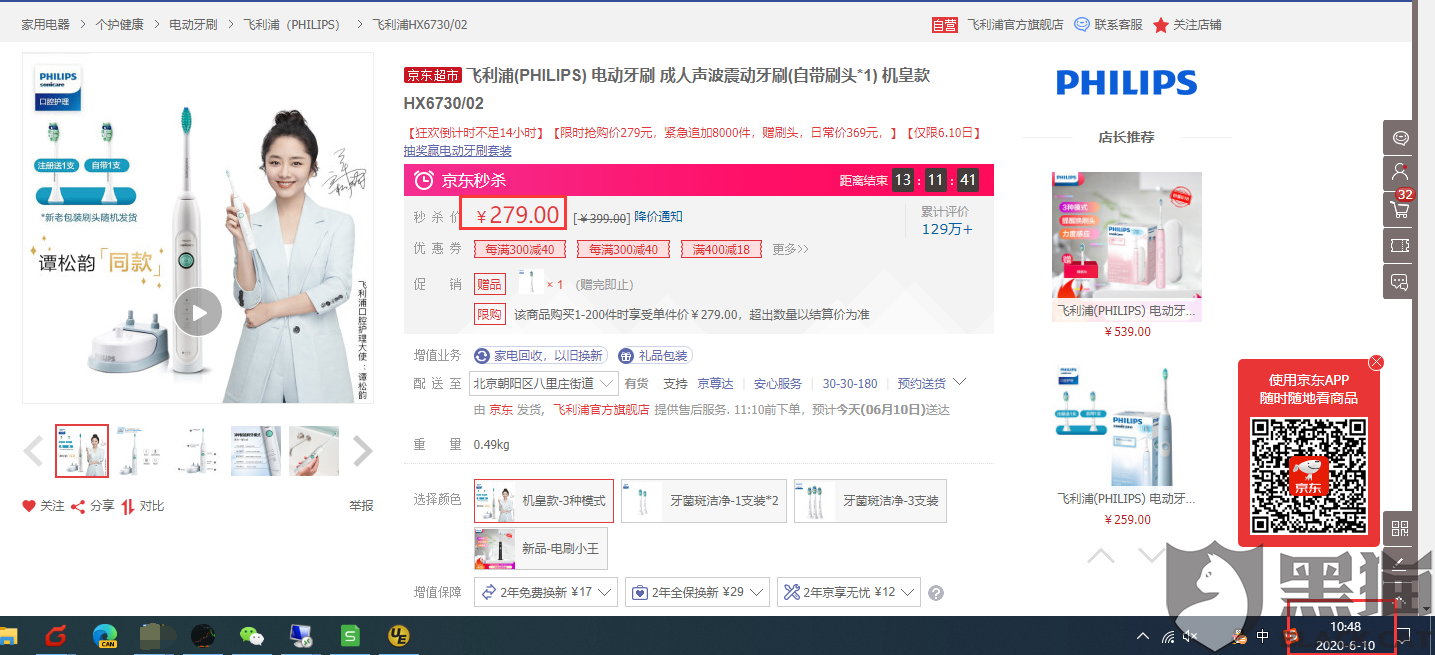Go to 电动牙刷 breadcrumb
The width and height of the screenshot is (1435, 655).
coord(193,24)
